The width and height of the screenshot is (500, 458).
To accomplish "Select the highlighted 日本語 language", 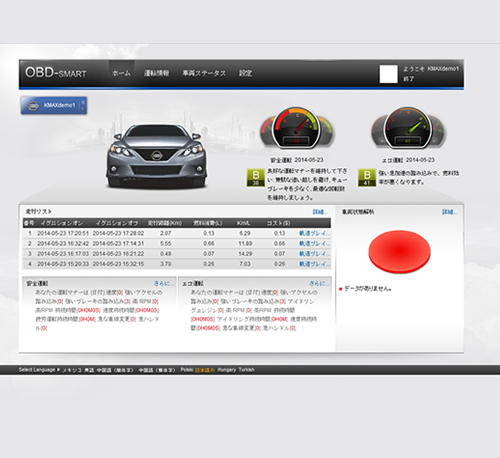I will click(205, 370).
